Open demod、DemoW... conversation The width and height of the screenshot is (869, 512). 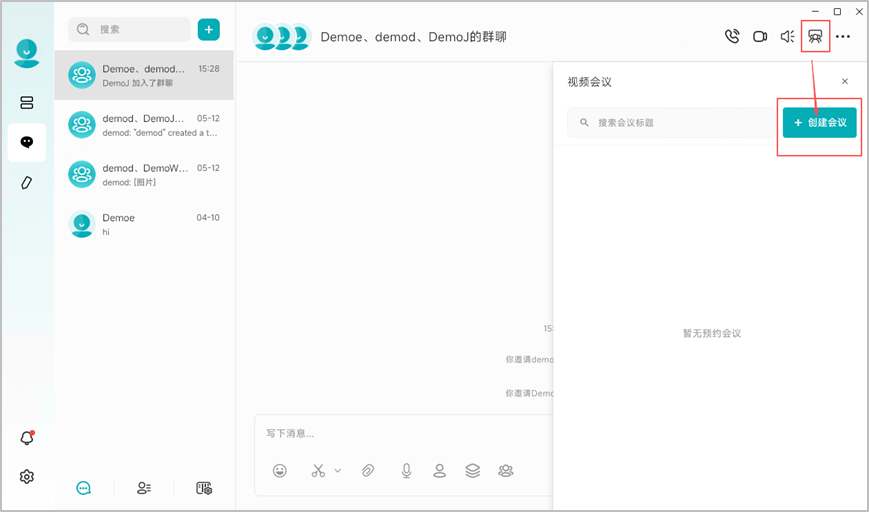tap(144, 175)
